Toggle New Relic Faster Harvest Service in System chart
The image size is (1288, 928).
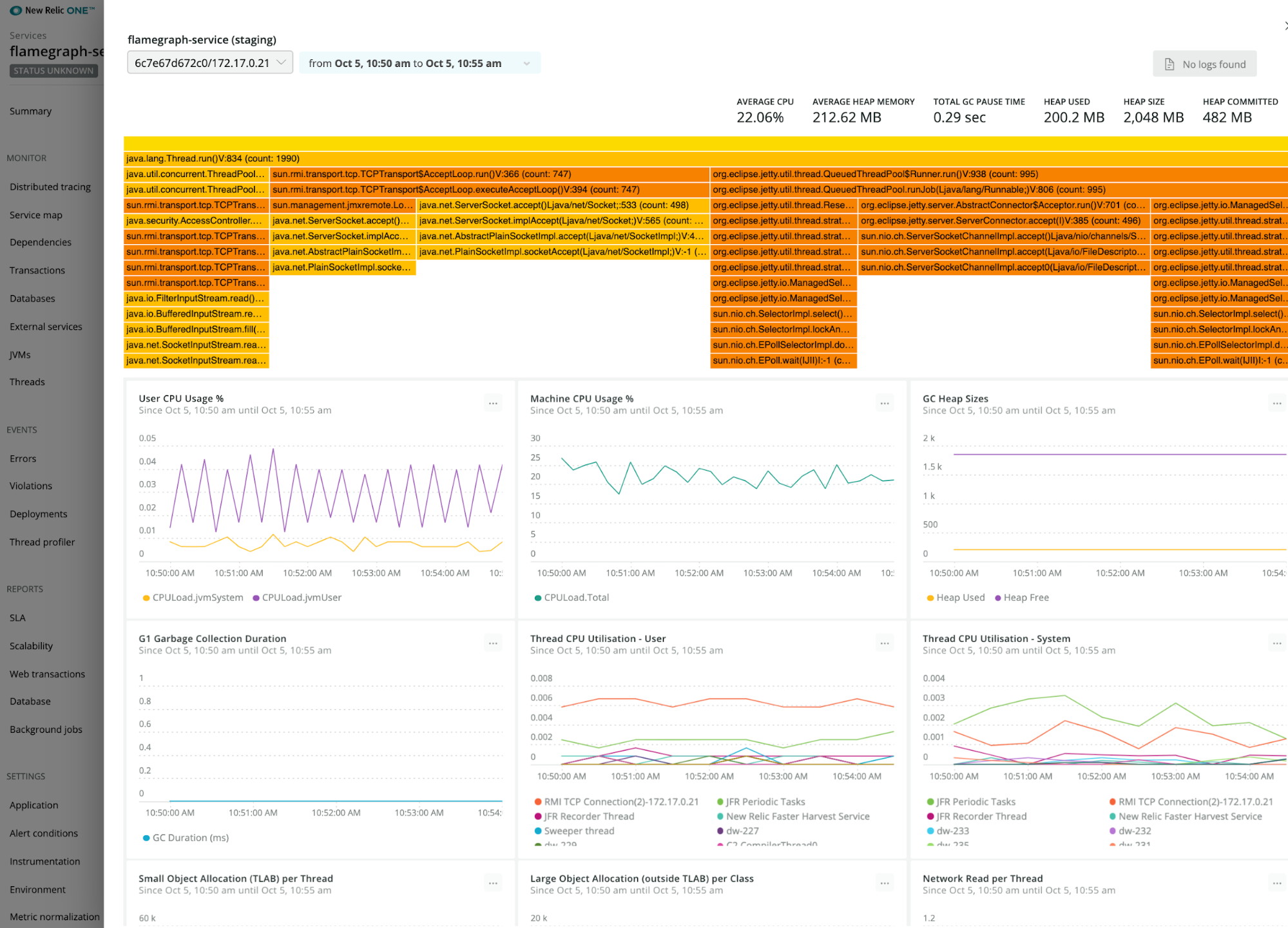point(1186,817)
